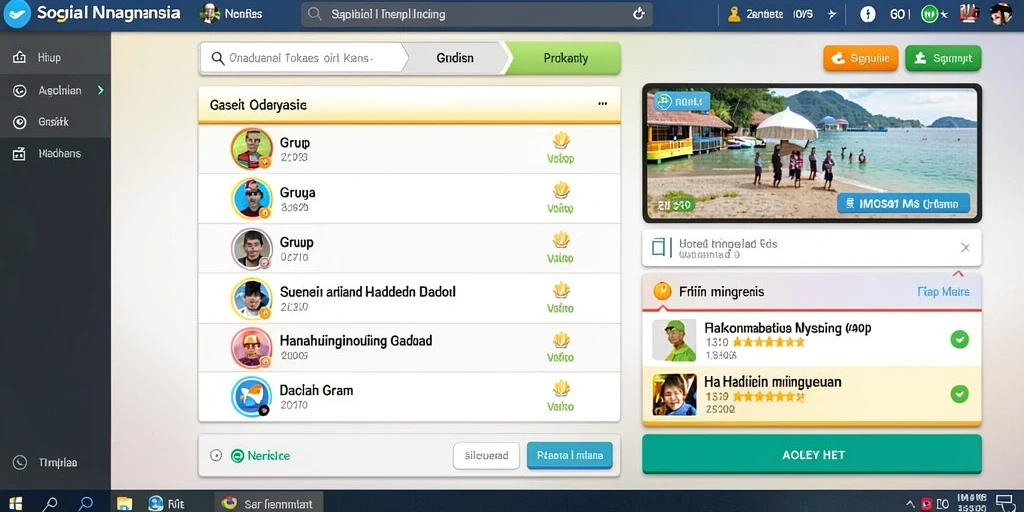
Task: Select the Hanahuinginouiing Gadoad row title
Action: tap(356, 340)
